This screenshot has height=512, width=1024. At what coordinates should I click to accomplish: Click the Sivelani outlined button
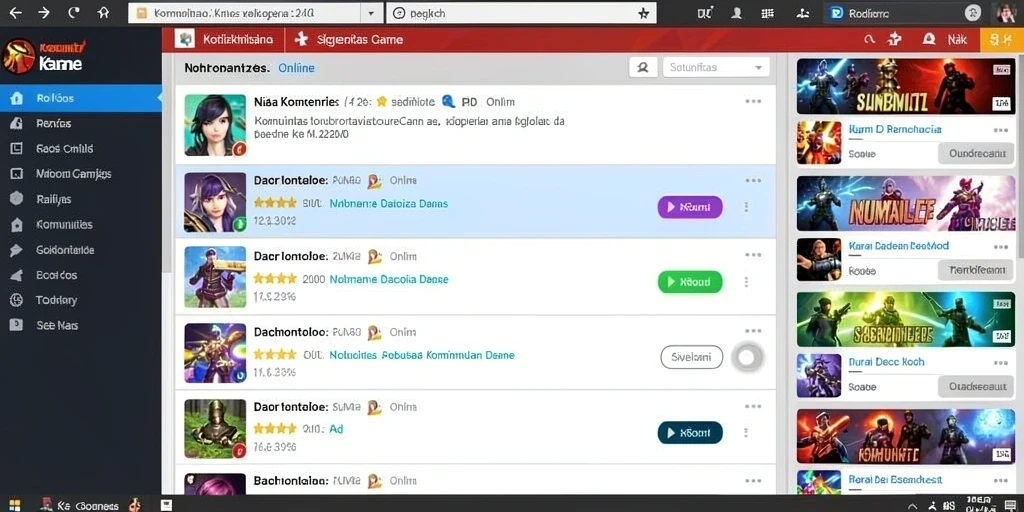[692, 357]
